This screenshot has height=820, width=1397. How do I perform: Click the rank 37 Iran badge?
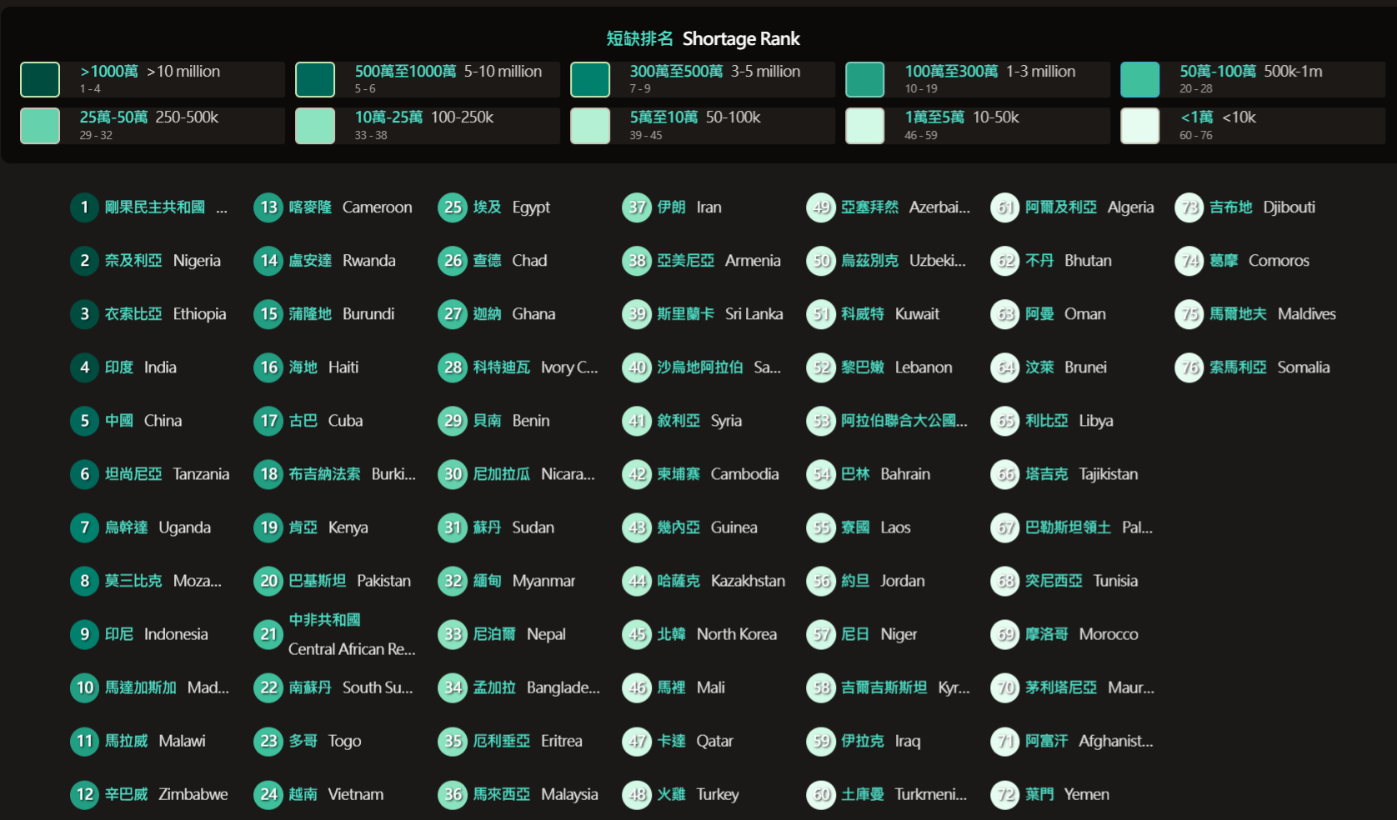[x=637, y=208]
